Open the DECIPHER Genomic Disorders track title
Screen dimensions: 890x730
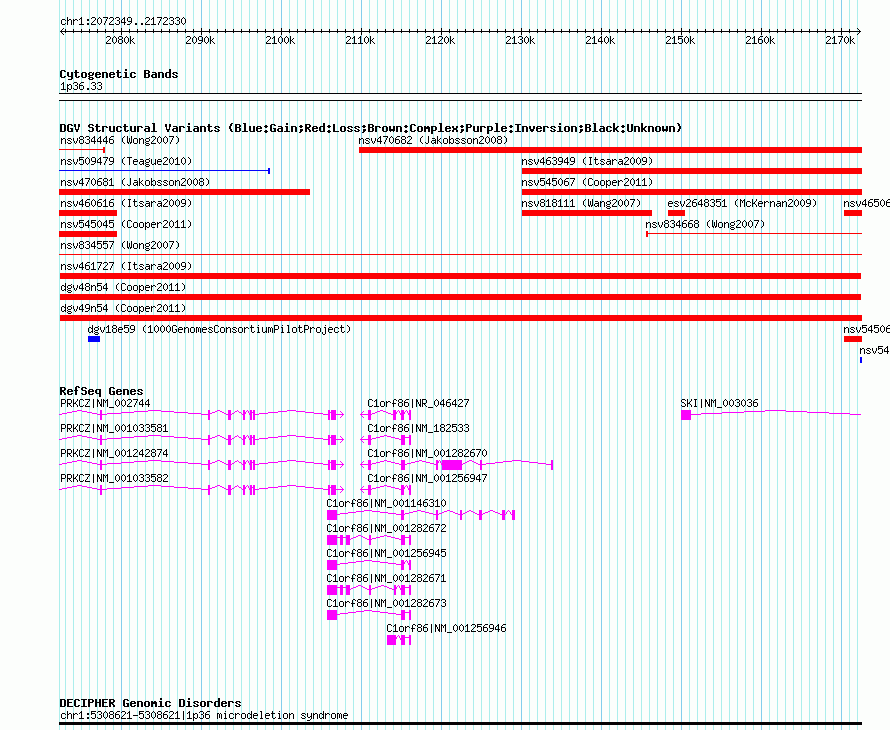(150, 703)
